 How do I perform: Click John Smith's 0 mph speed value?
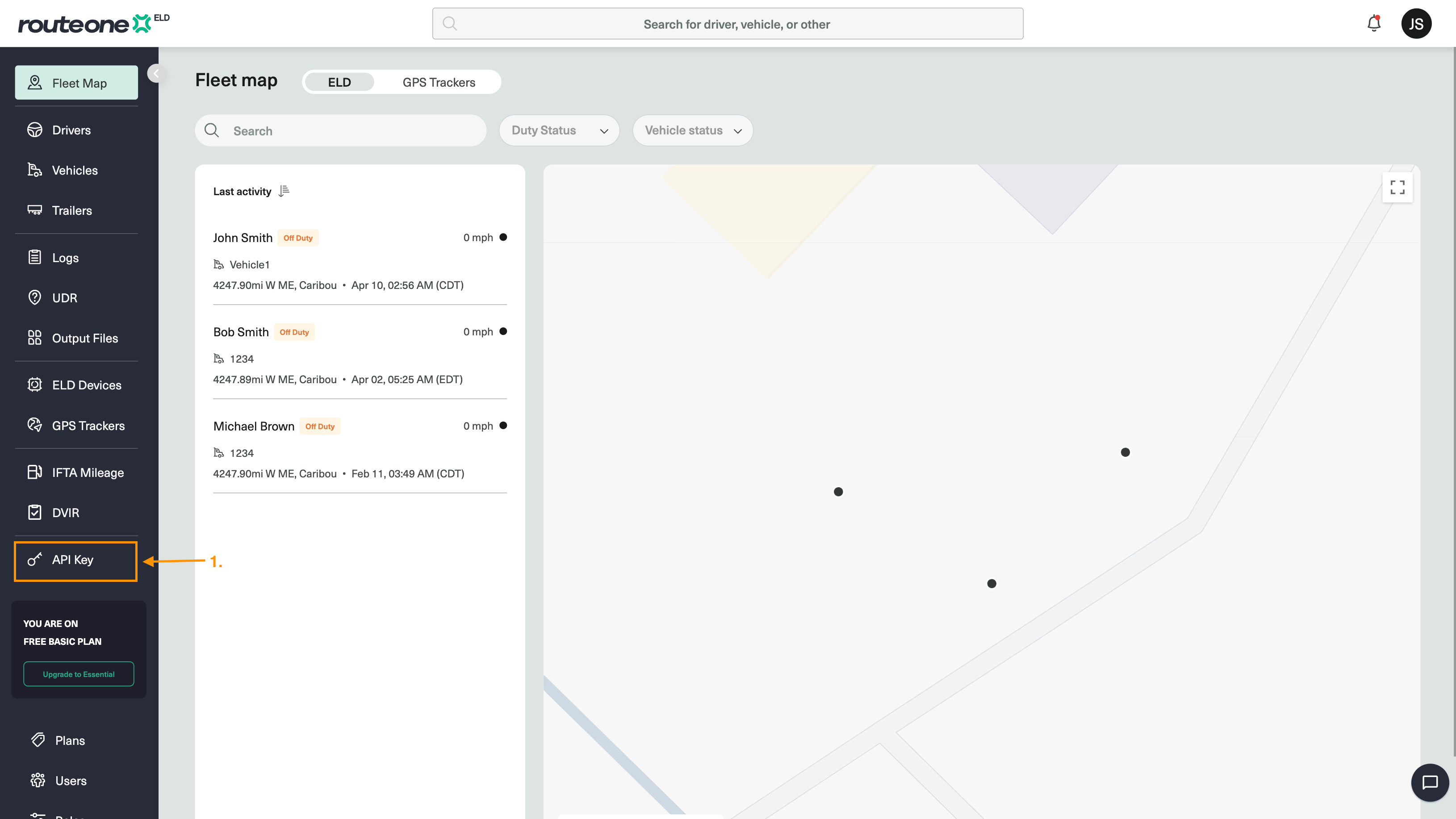[x=478, y=238]
